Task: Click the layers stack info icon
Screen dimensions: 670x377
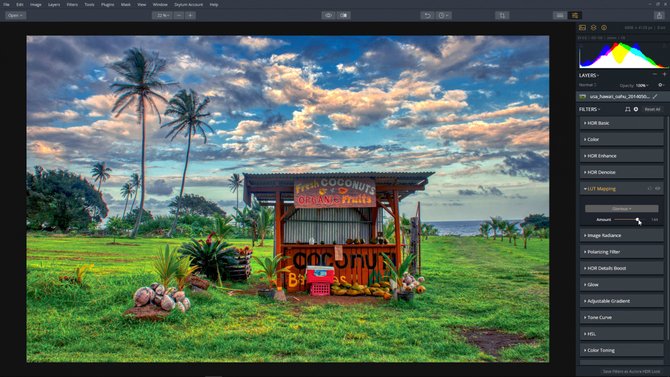Action: tap(593, 27)
